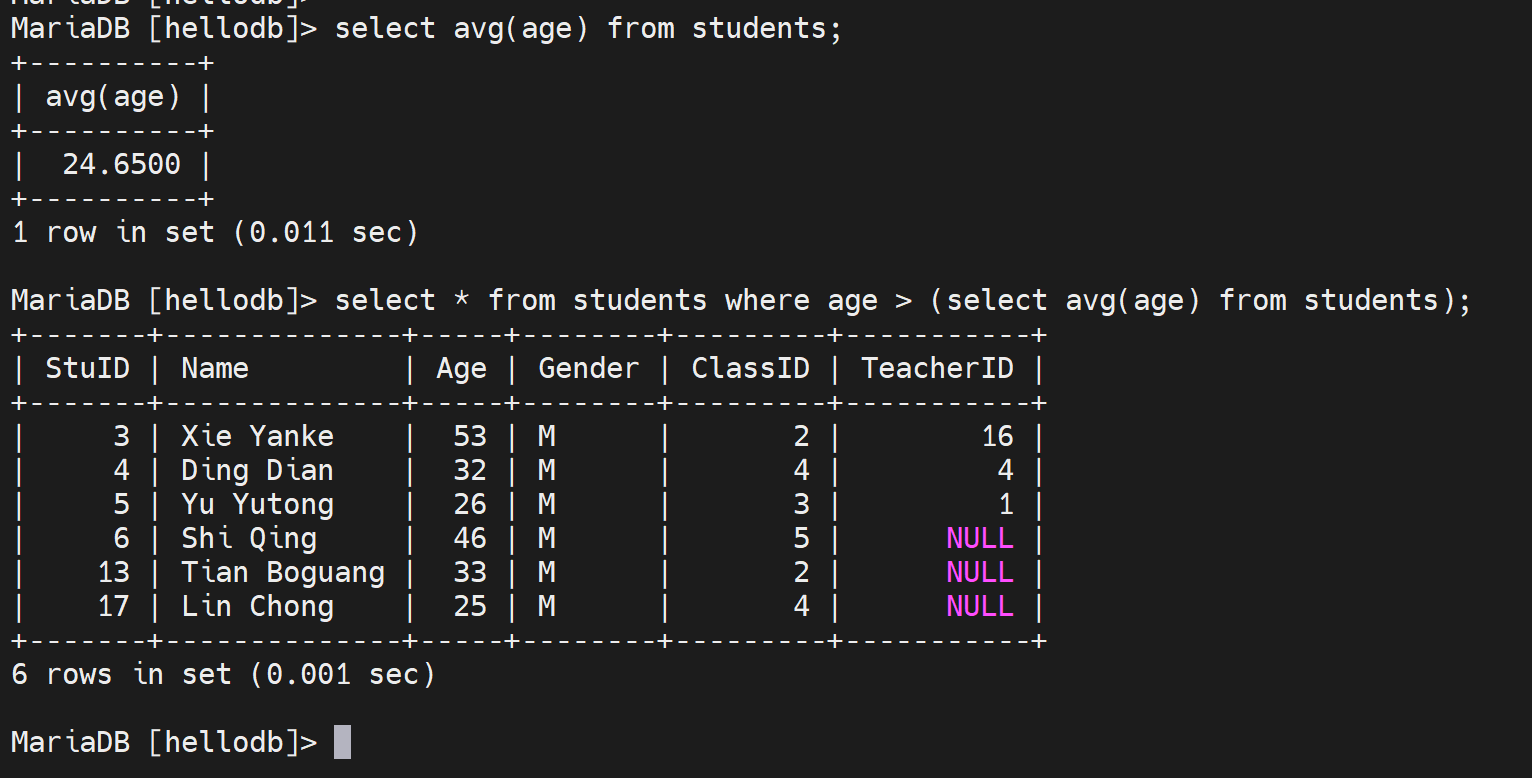Click the "6 rows in set" result line
1532x778 pixels.
tap(223, 674)
